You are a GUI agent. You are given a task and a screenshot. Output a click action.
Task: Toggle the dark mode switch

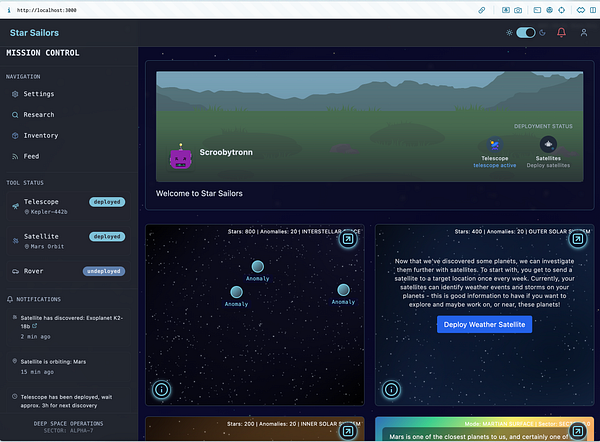[525, 33]
